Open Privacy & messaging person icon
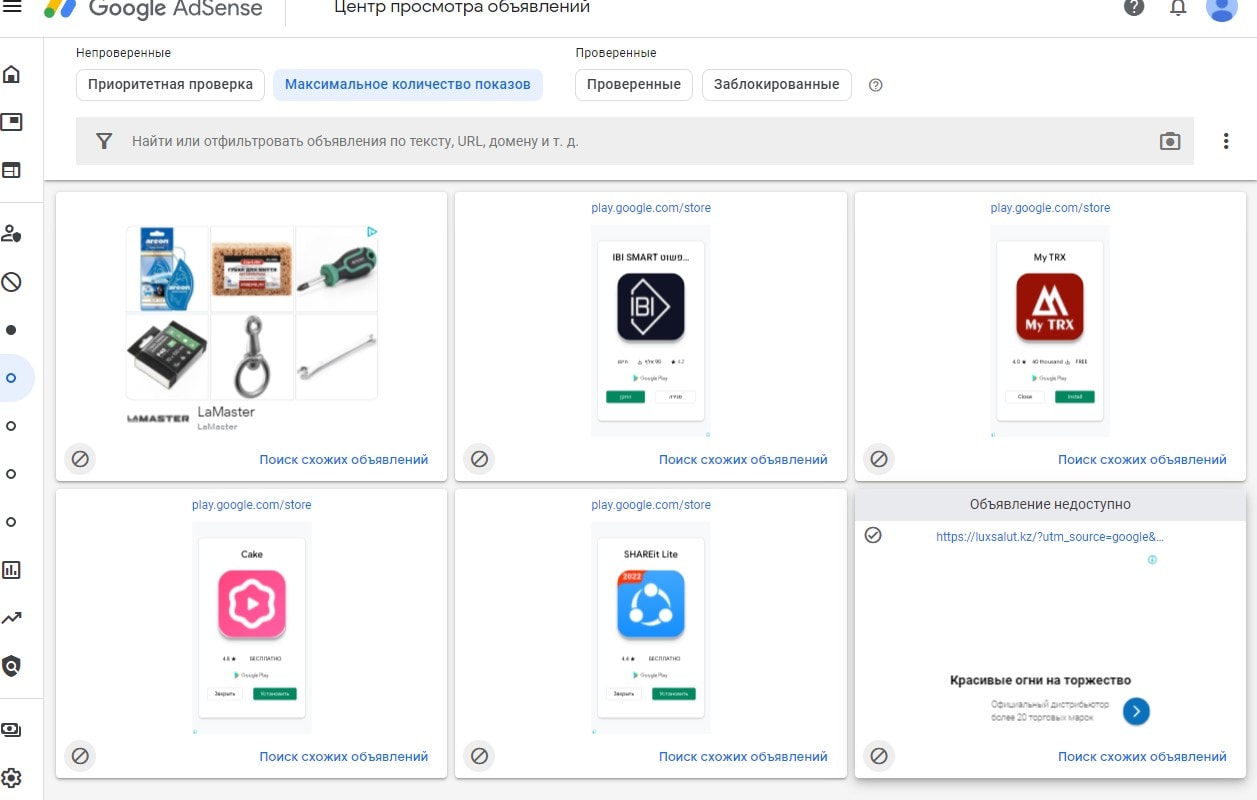1257x800 pixels. pyautogui.click(x=12, y=234)
